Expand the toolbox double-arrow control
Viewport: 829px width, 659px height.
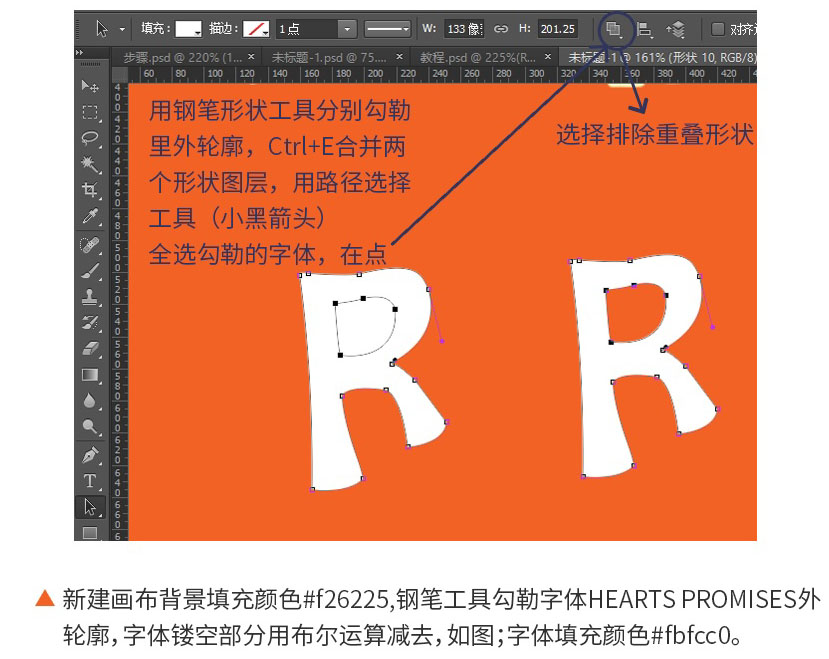pos(80,53)
